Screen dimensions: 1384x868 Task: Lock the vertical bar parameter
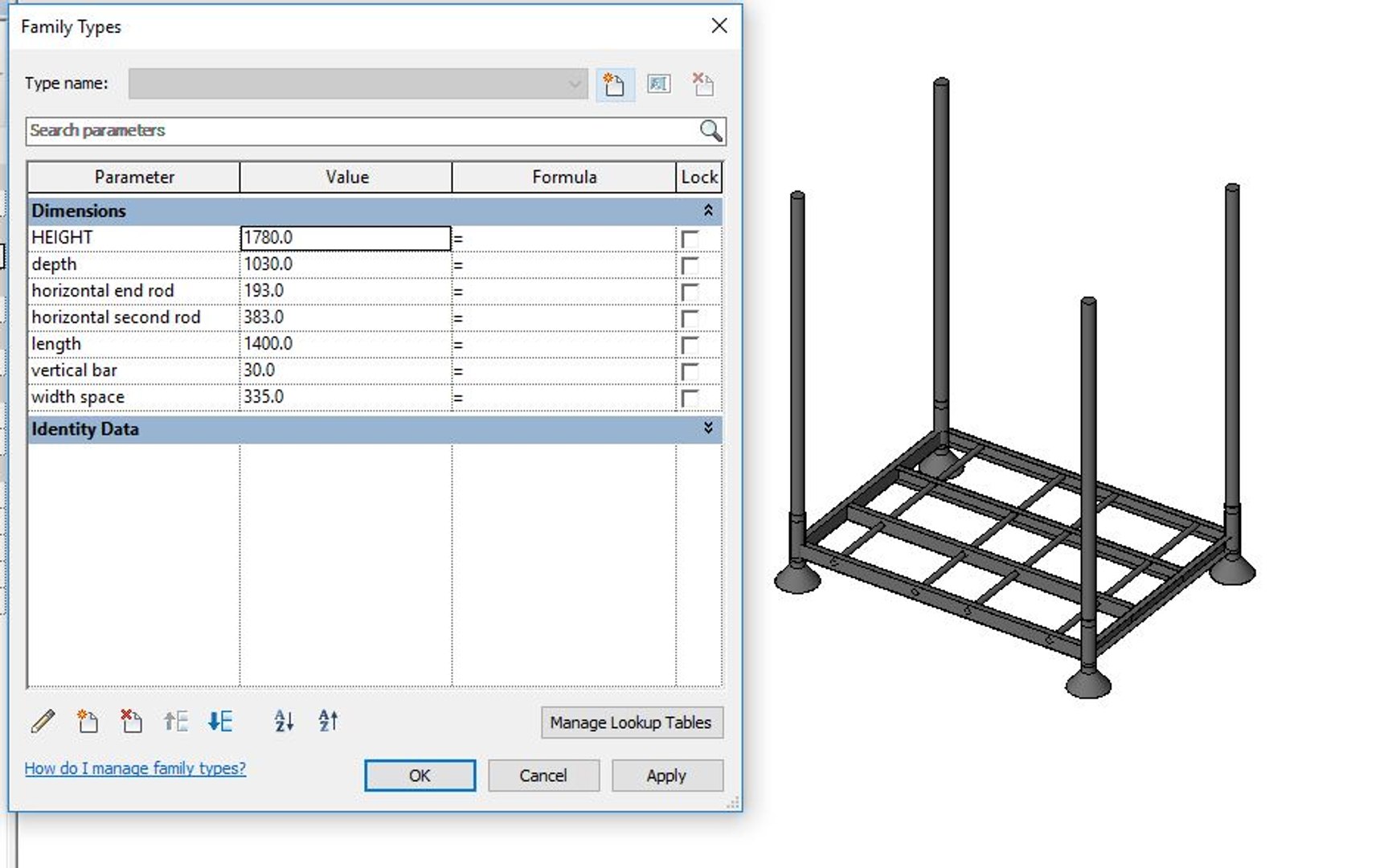(x=690, y=371)
